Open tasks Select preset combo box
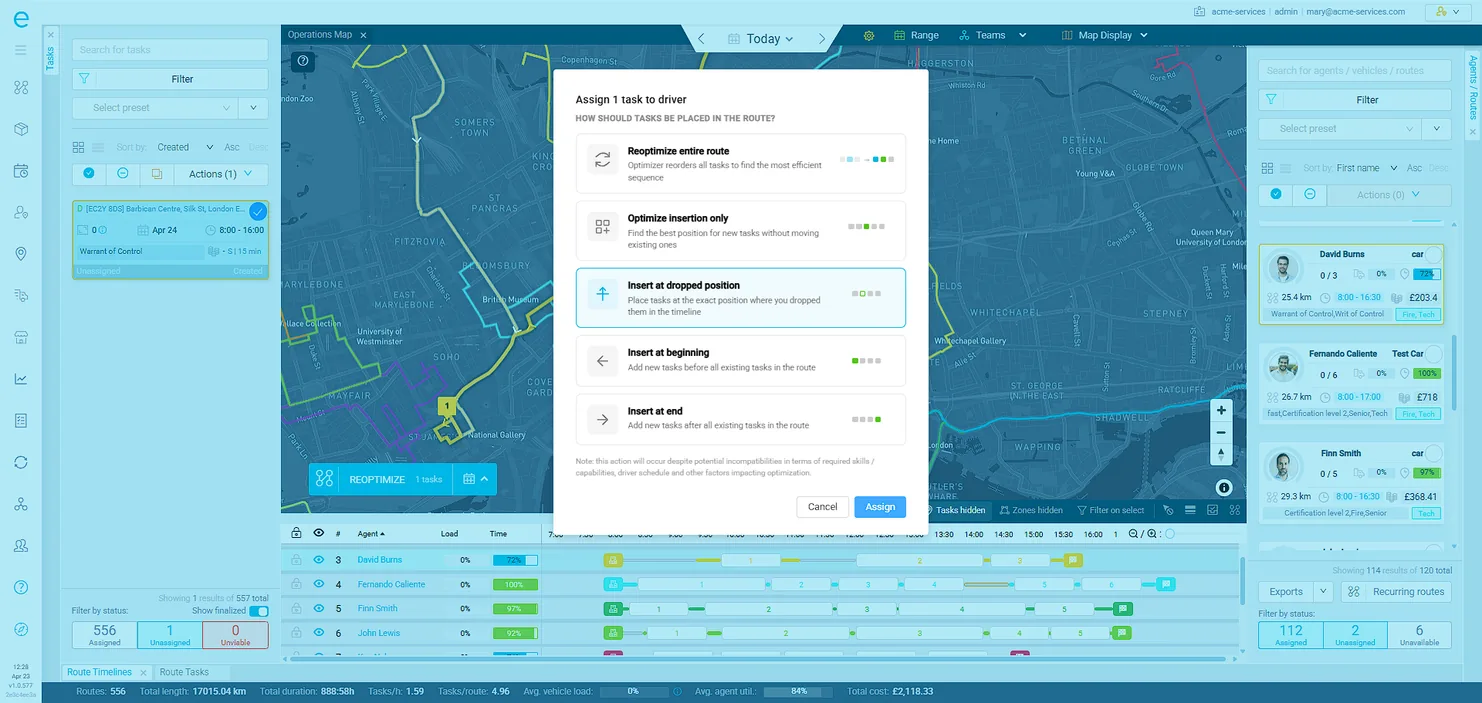The height and width of the screenshot is (703, 1482). pos(154,108)
